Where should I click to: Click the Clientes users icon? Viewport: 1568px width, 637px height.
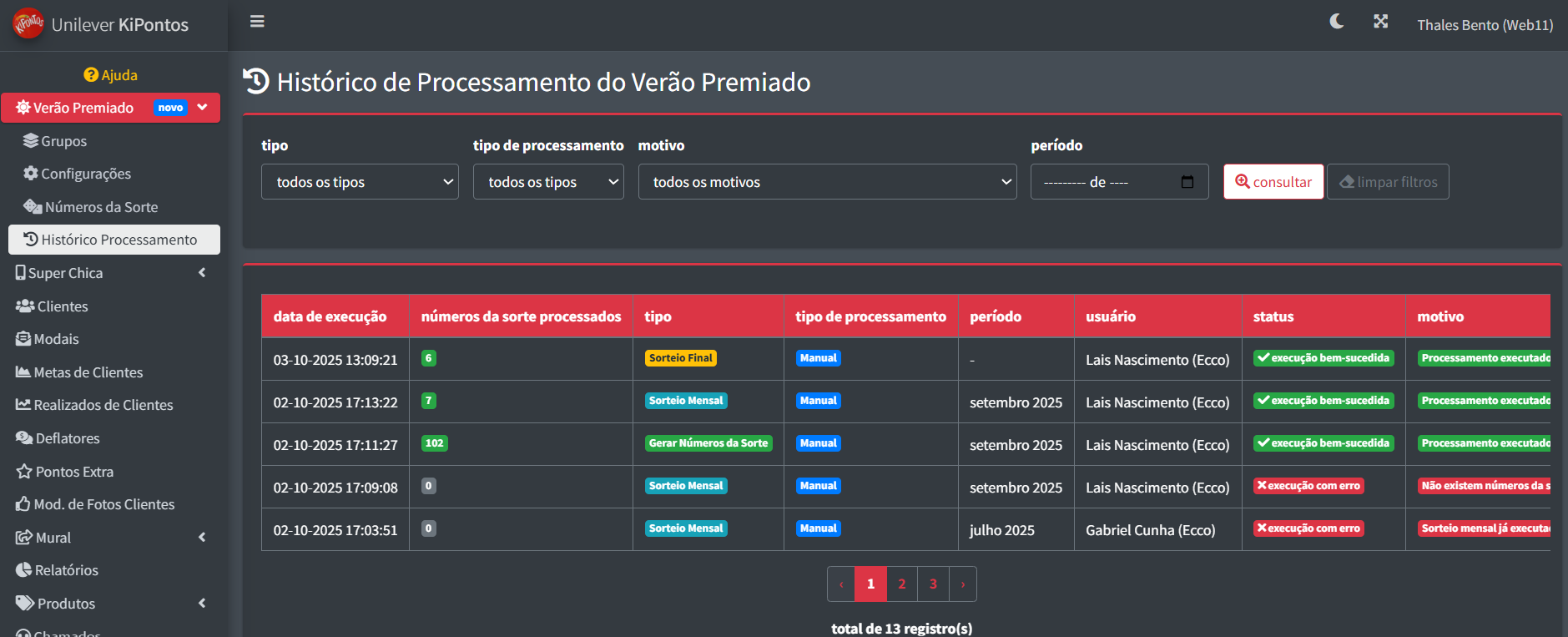pyautogui.click(x=25, y=306)
